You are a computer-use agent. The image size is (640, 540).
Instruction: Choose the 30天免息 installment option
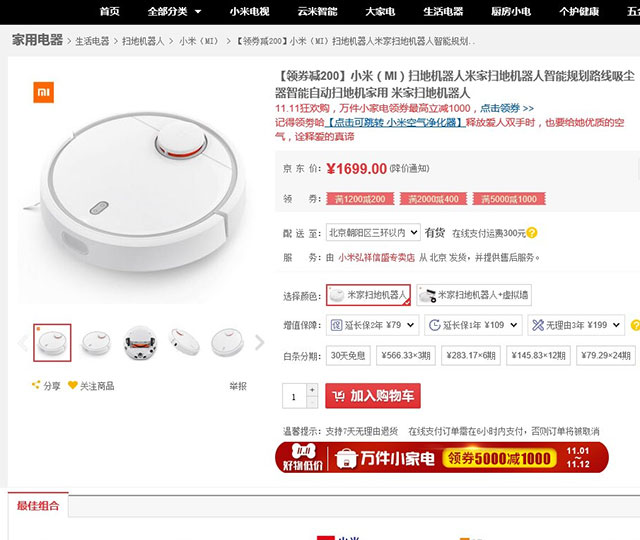coord(348,356)
